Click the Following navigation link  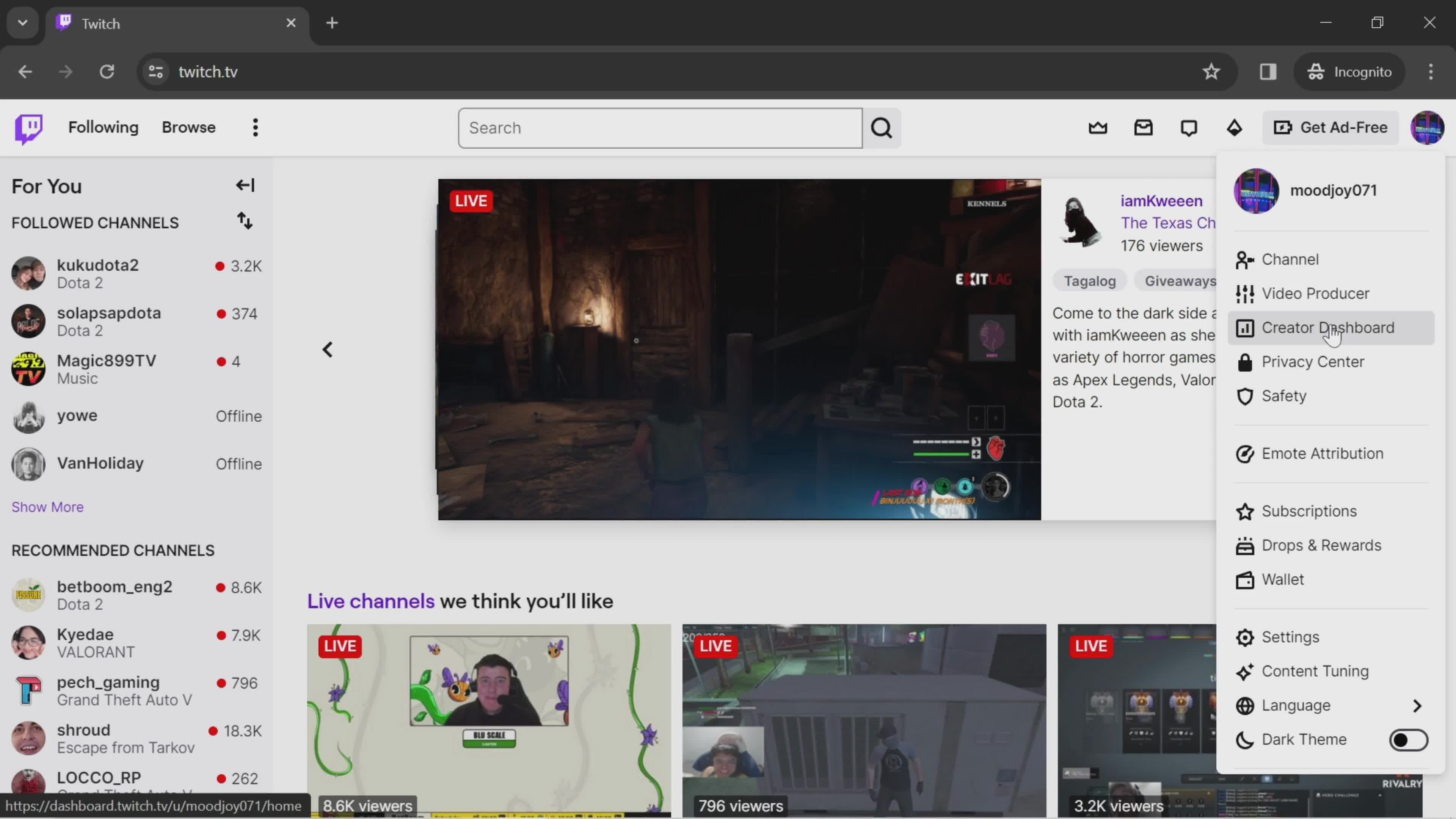[104, 128]
